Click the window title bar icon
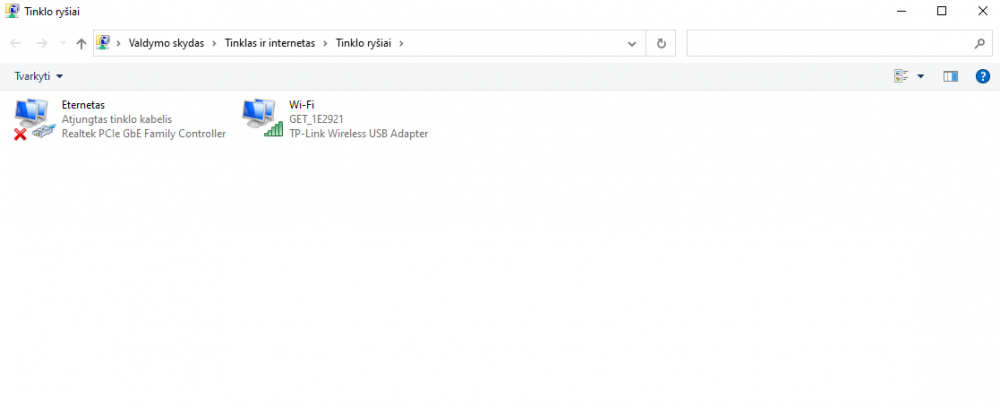Image resolution: width=1000 pixels, height=402 pixels. click(11, 11)
